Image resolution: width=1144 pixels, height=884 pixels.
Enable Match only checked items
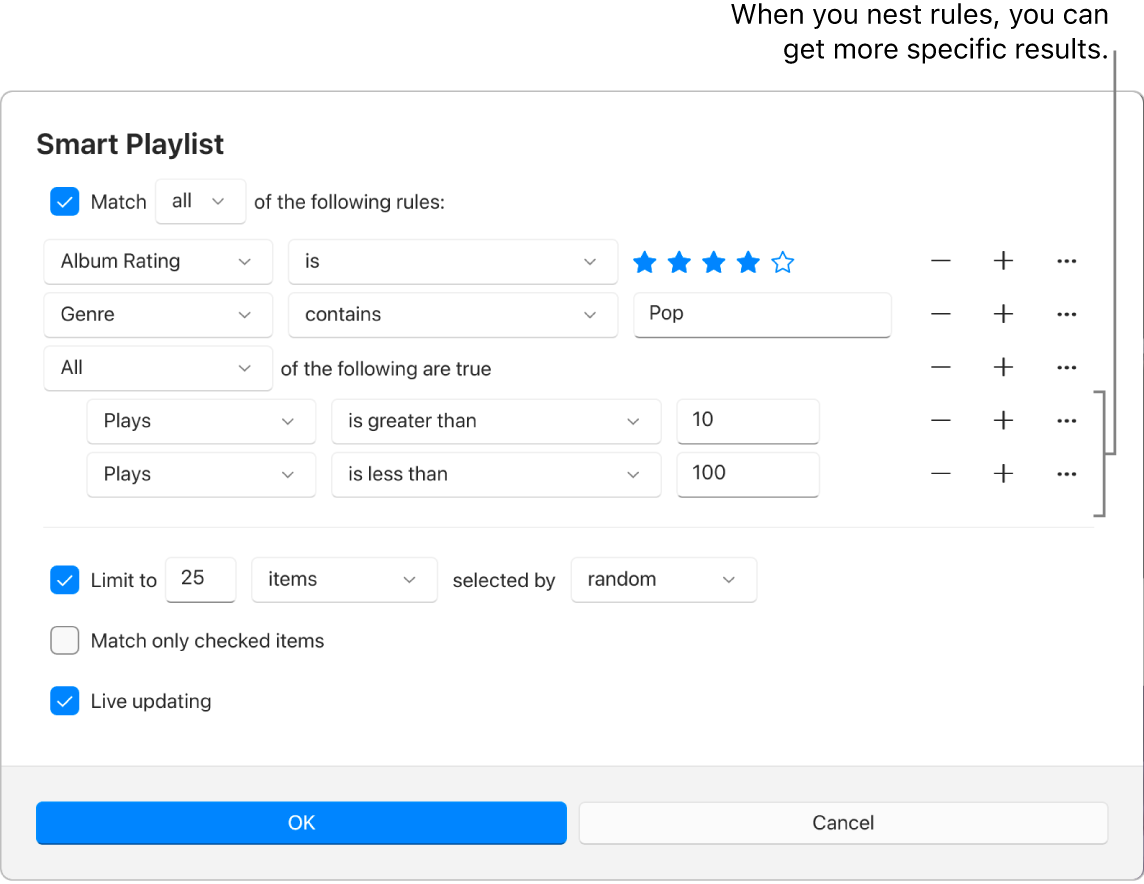click(65, 640)
